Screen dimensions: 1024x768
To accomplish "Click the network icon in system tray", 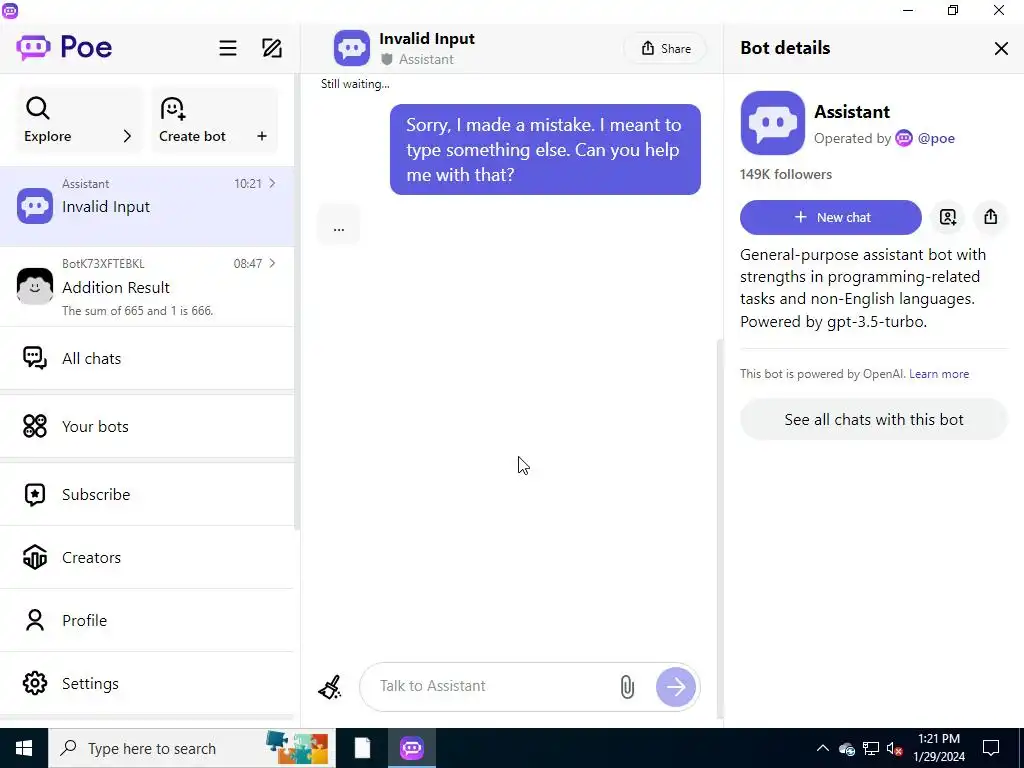I will [871, 748].
